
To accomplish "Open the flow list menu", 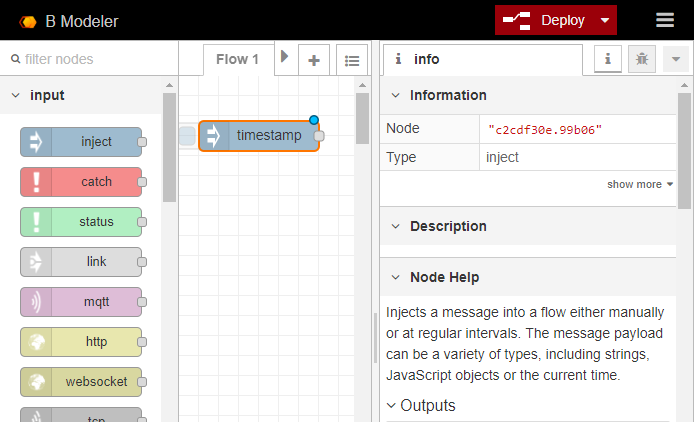I will tap(352, 60).
